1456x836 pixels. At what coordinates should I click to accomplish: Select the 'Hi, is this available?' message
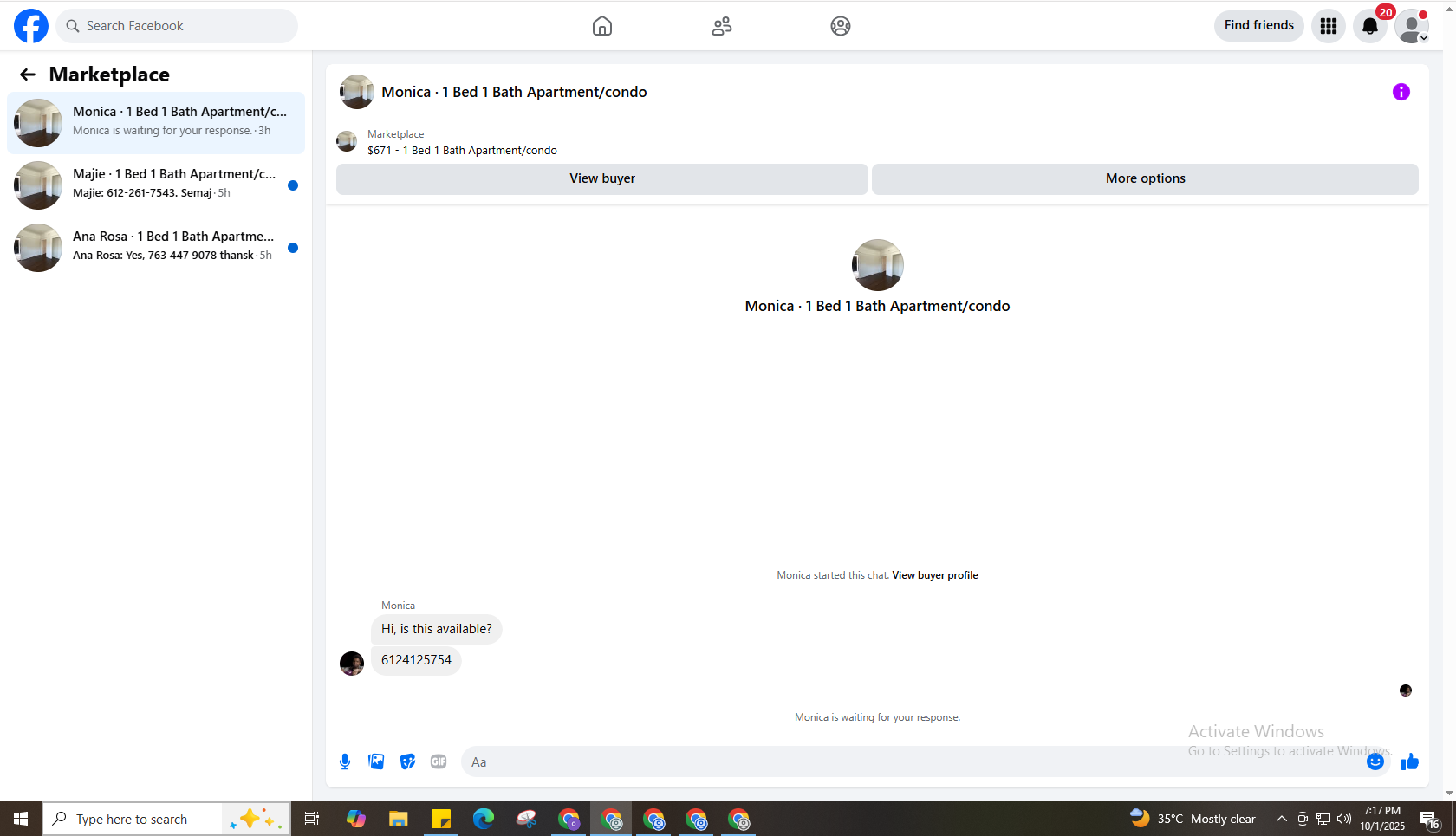(437, 629)
